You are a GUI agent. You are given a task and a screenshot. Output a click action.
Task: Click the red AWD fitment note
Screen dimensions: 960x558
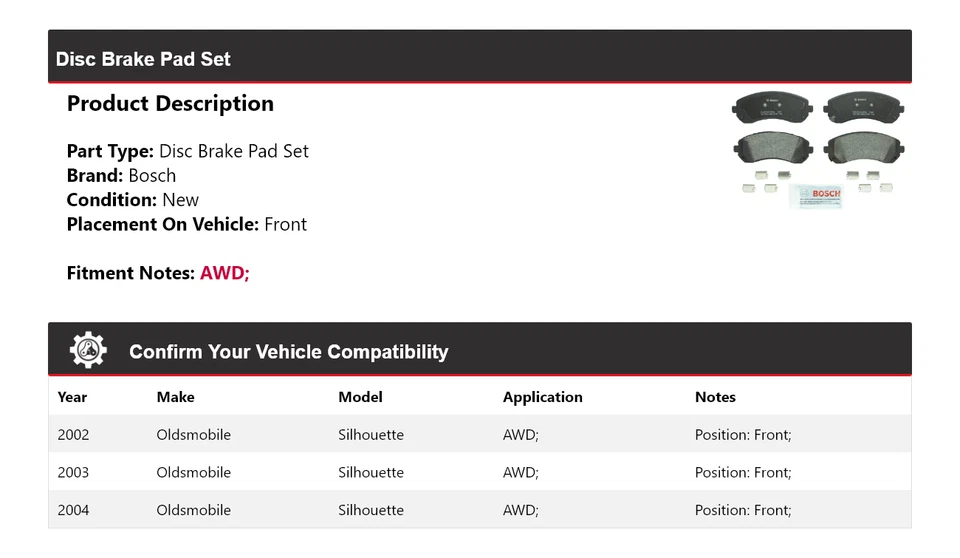[224, 273]
